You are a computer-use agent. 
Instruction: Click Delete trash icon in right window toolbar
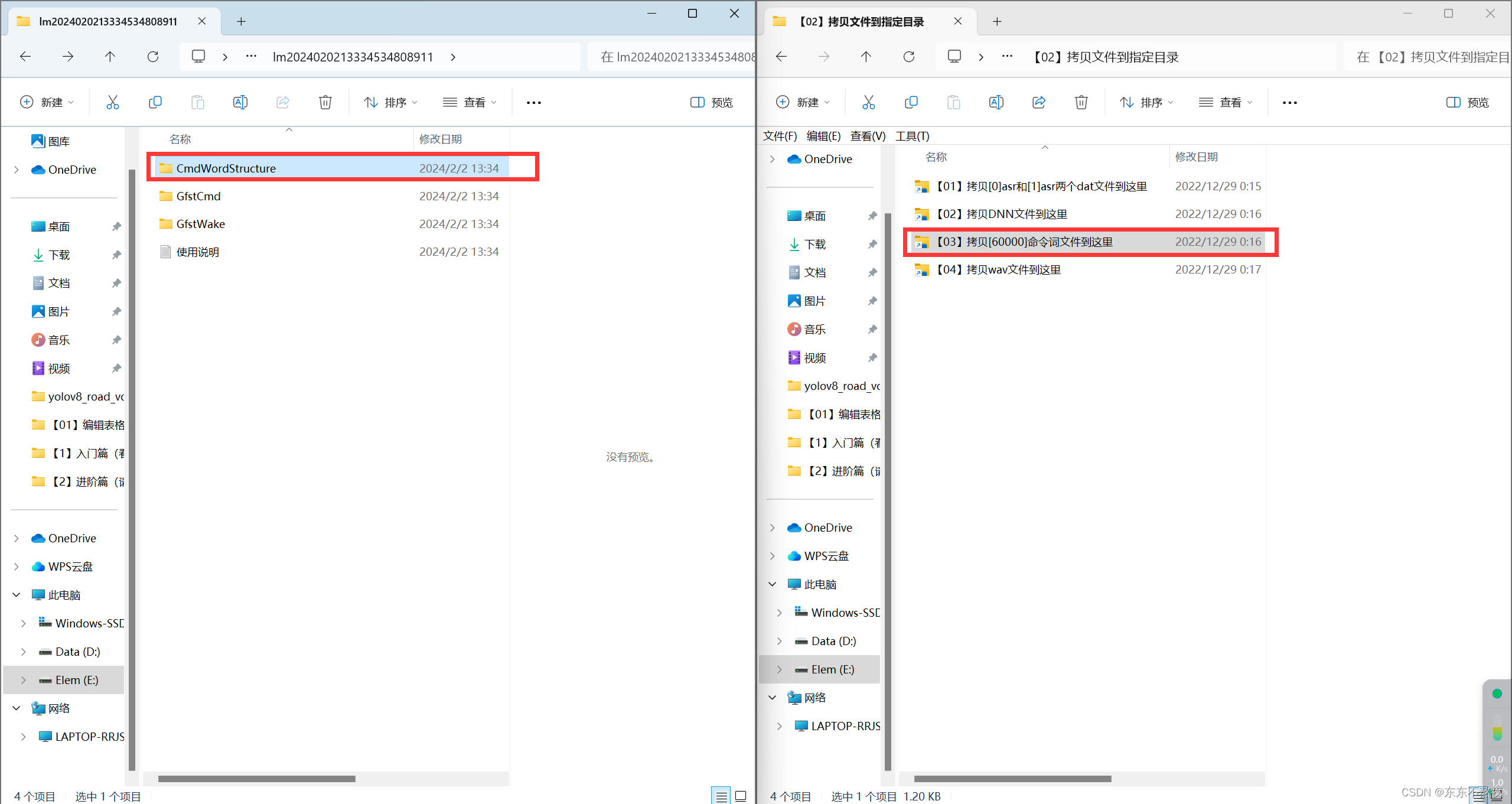[x=1081, y=102]
